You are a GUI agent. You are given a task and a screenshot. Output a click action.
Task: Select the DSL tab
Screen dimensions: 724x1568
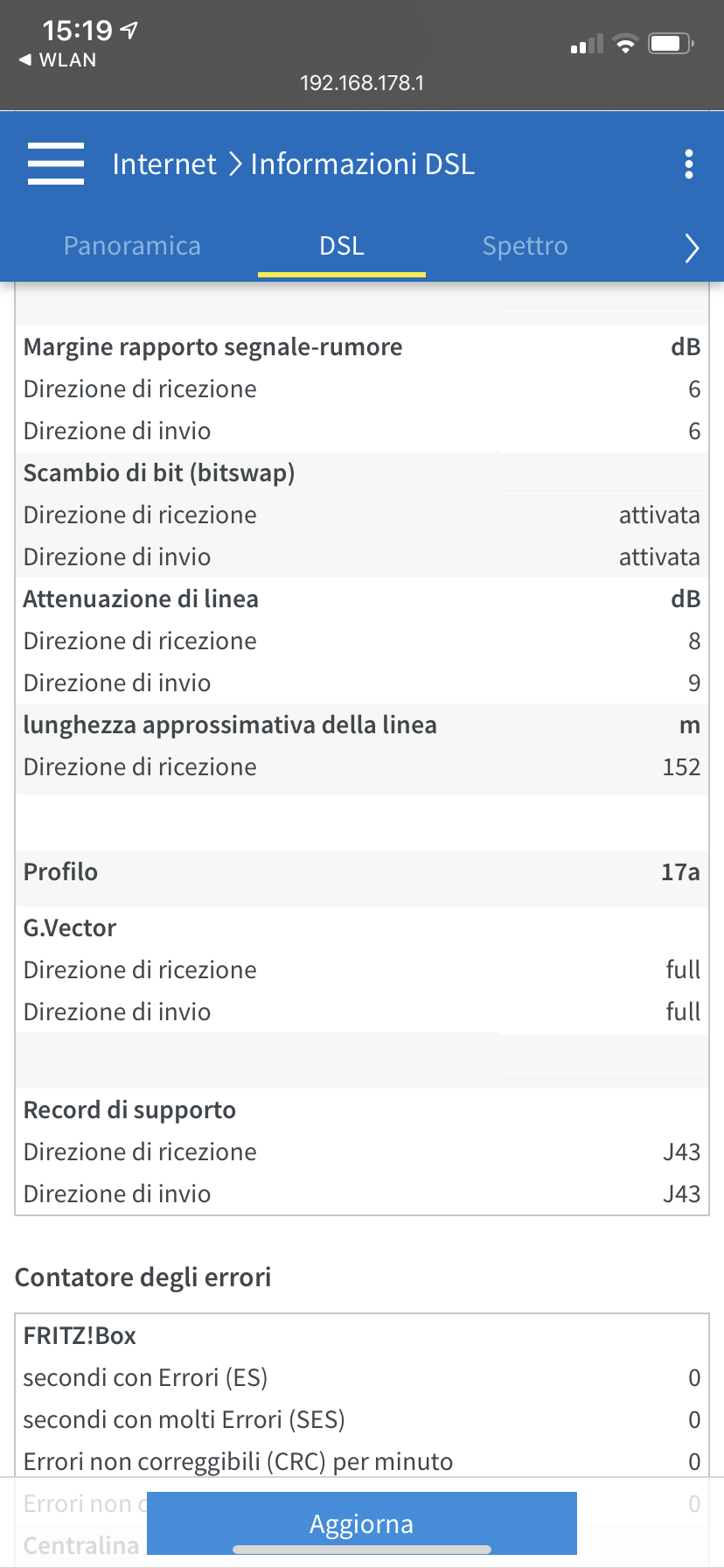342,246
